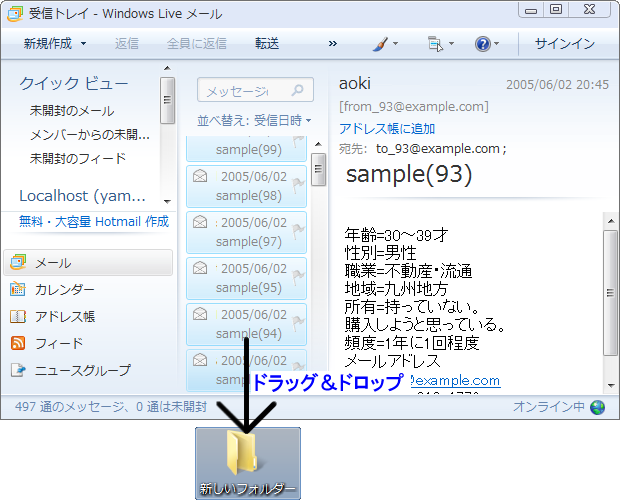Select the 新しいフォルダー desktop folder
The image size is (620, 500).
pos(247,463)
